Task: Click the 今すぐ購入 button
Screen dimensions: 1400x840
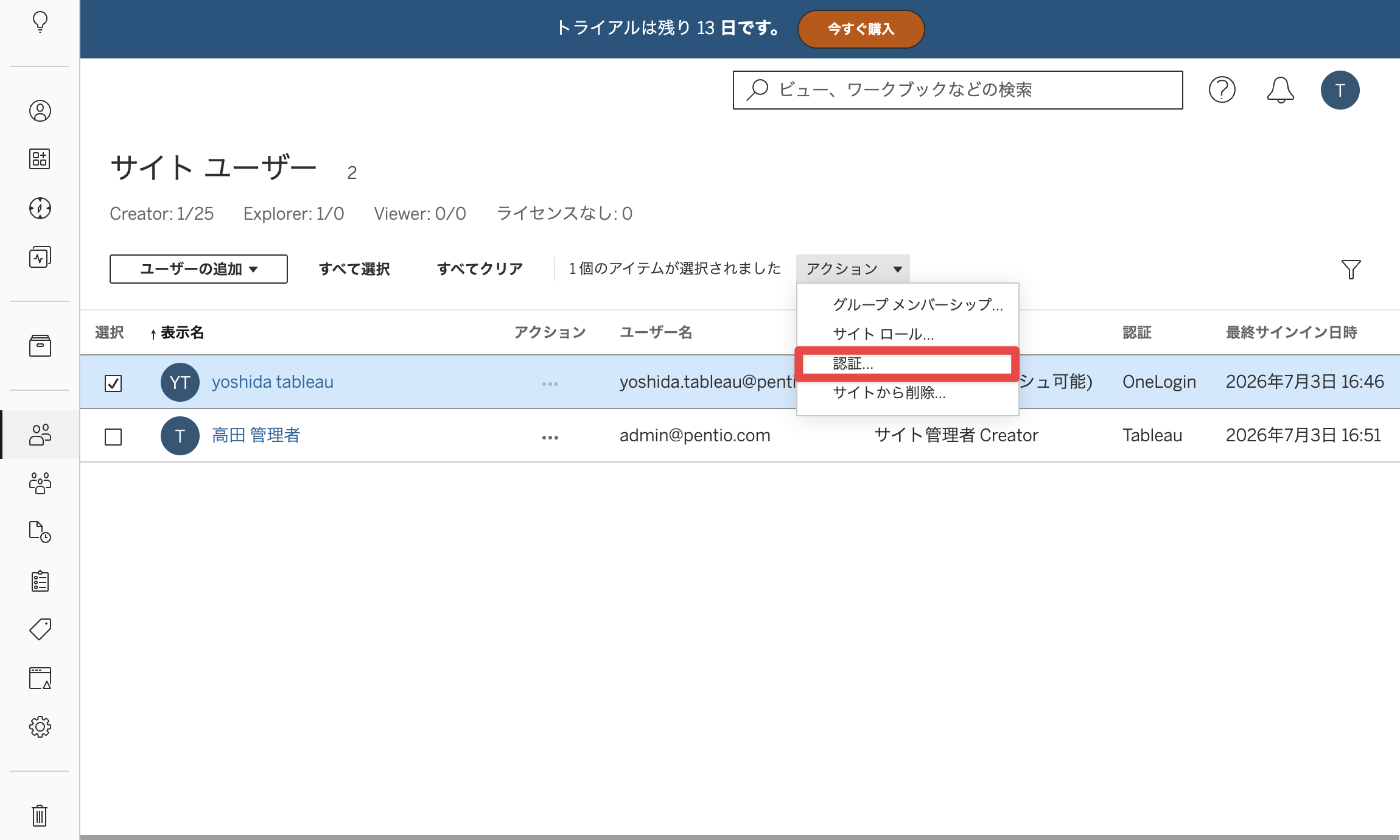Action: (x=861, y=29)
